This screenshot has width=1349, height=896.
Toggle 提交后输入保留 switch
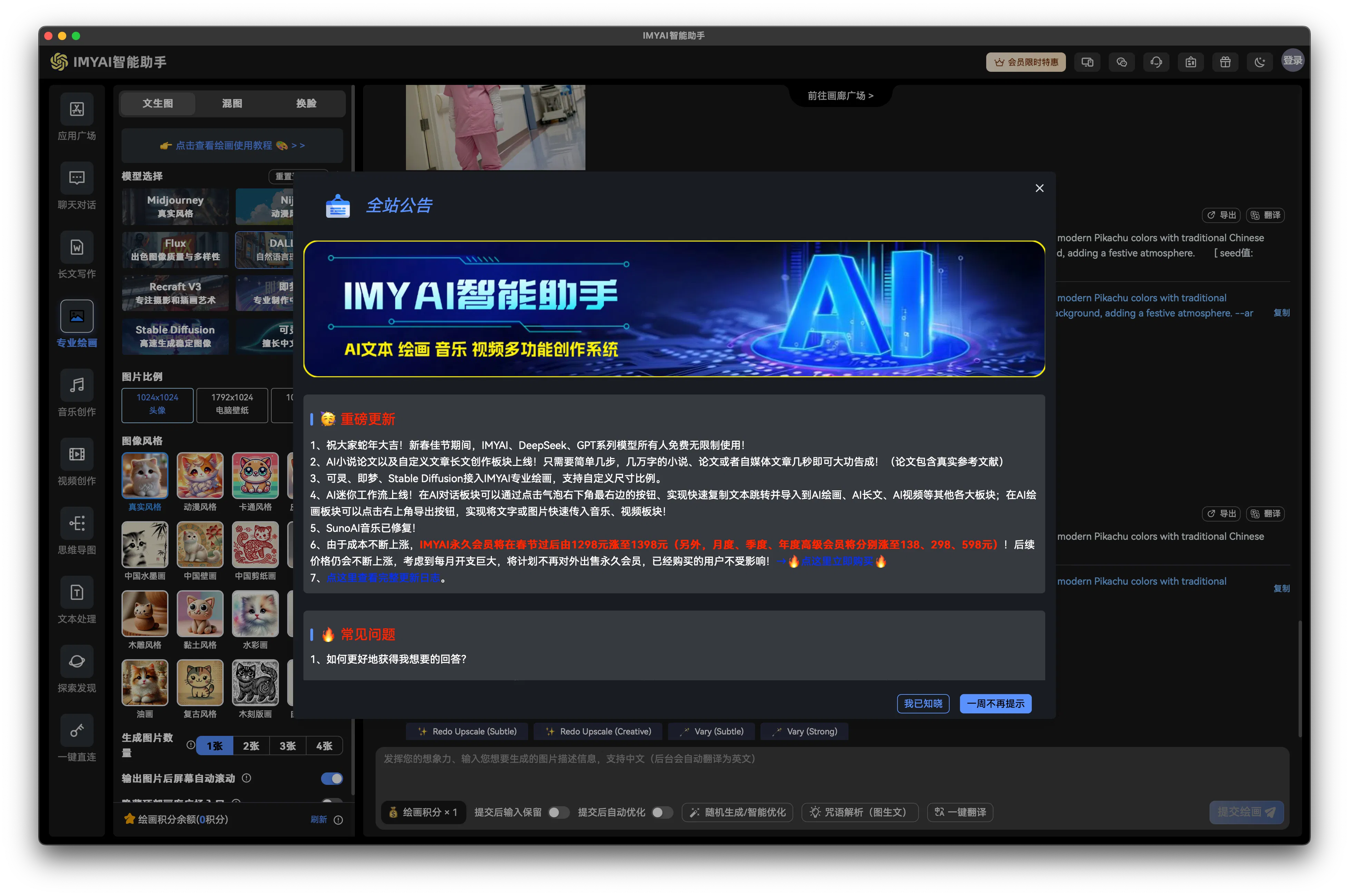(558, 812)
